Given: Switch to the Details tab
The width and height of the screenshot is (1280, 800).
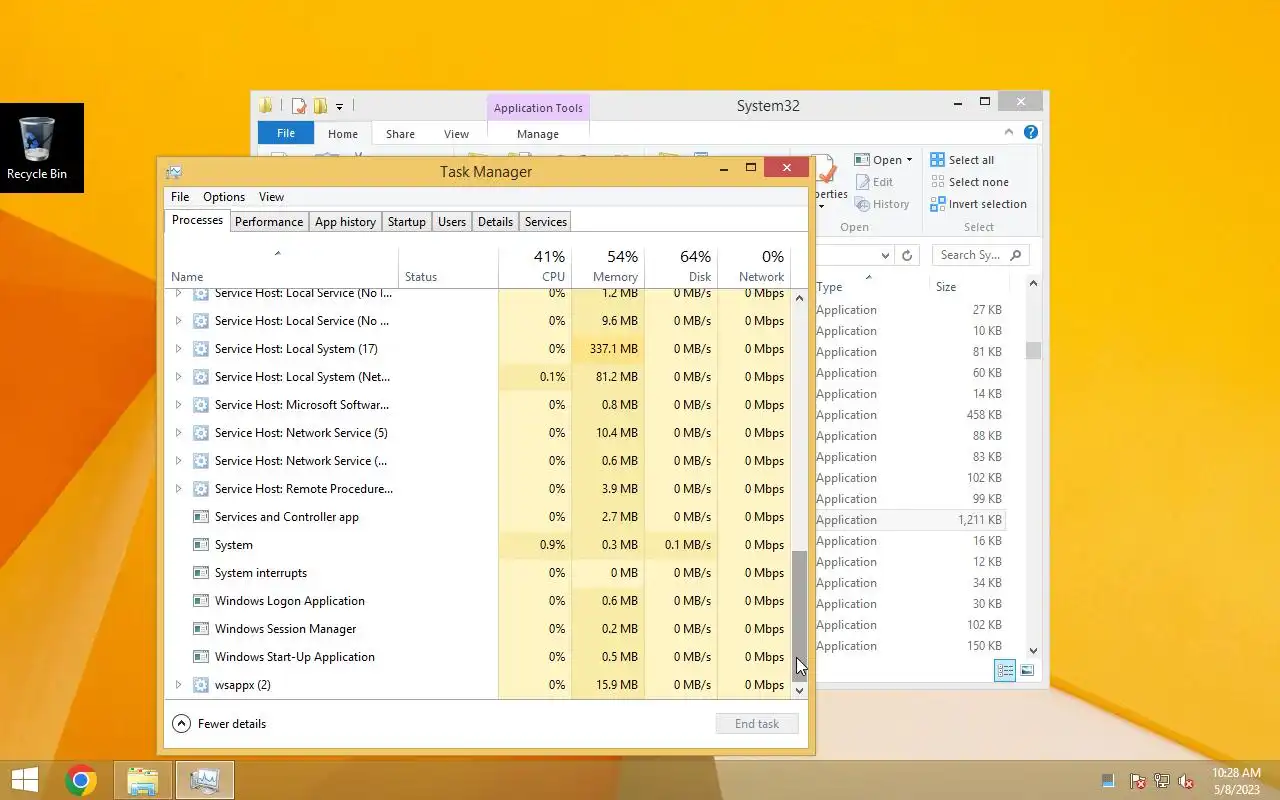Looking at the screenshot, I should [495, 222].
